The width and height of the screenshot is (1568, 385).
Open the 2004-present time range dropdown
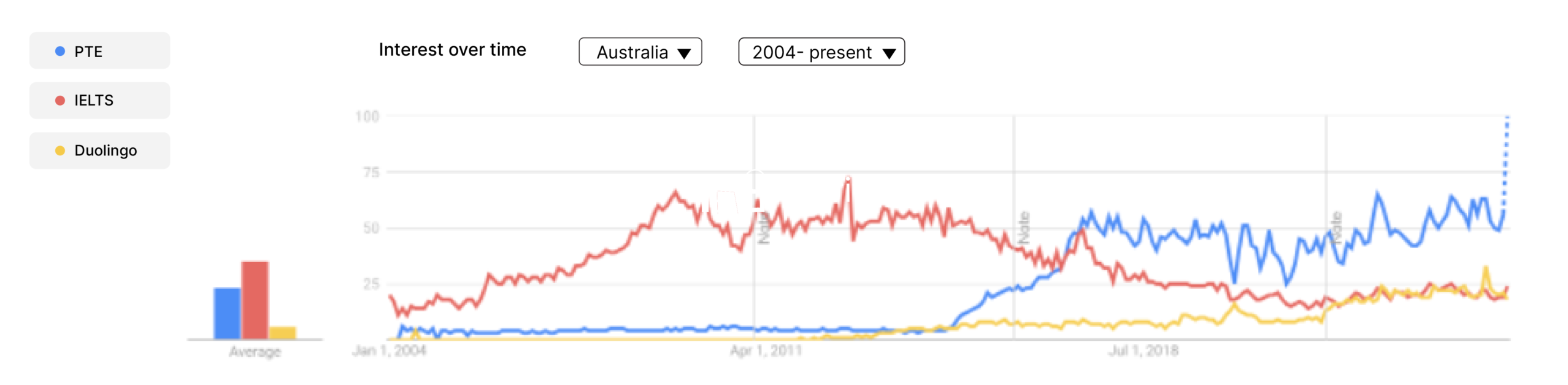coord(821,52)
